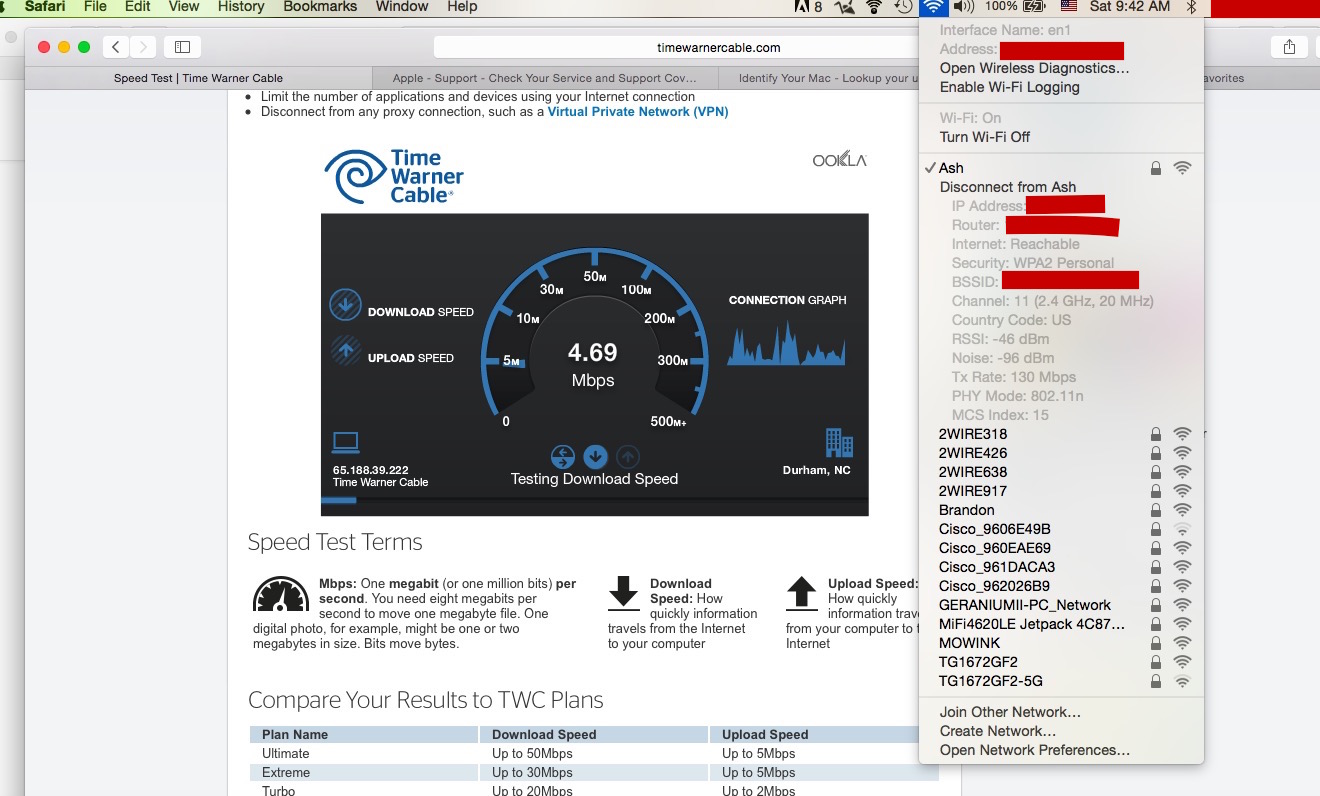Open the US flag input source menu
Image resolution: width=1320 pixels, height=796 pixels.
coord(1069,6)
